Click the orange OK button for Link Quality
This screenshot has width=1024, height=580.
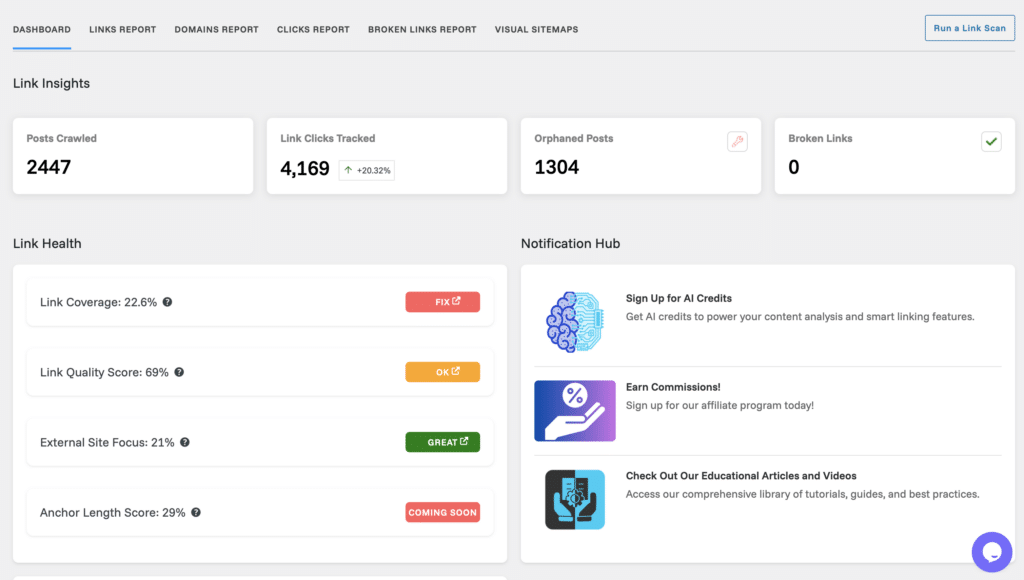pyautogui.click(x=442, y=372)
